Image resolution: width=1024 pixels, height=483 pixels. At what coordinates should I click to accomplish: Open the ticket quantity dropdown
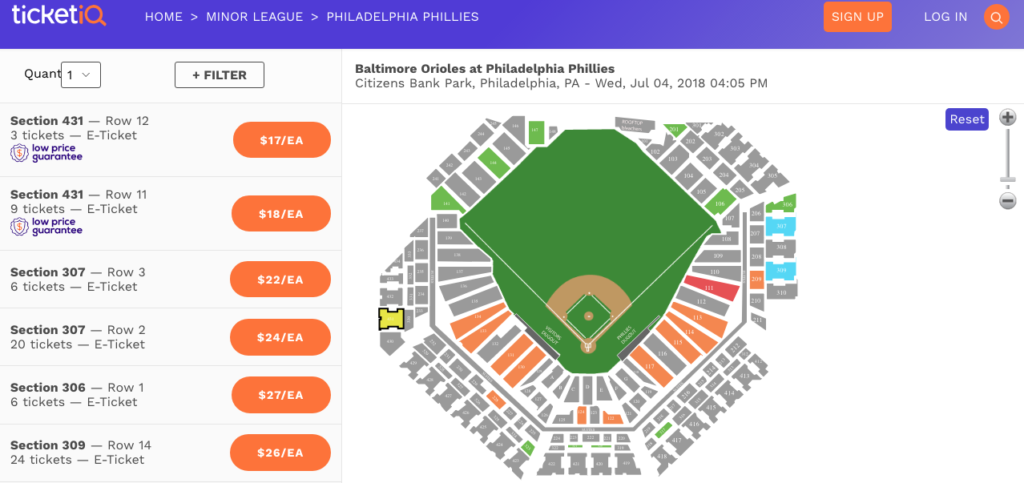coord(81,75)
